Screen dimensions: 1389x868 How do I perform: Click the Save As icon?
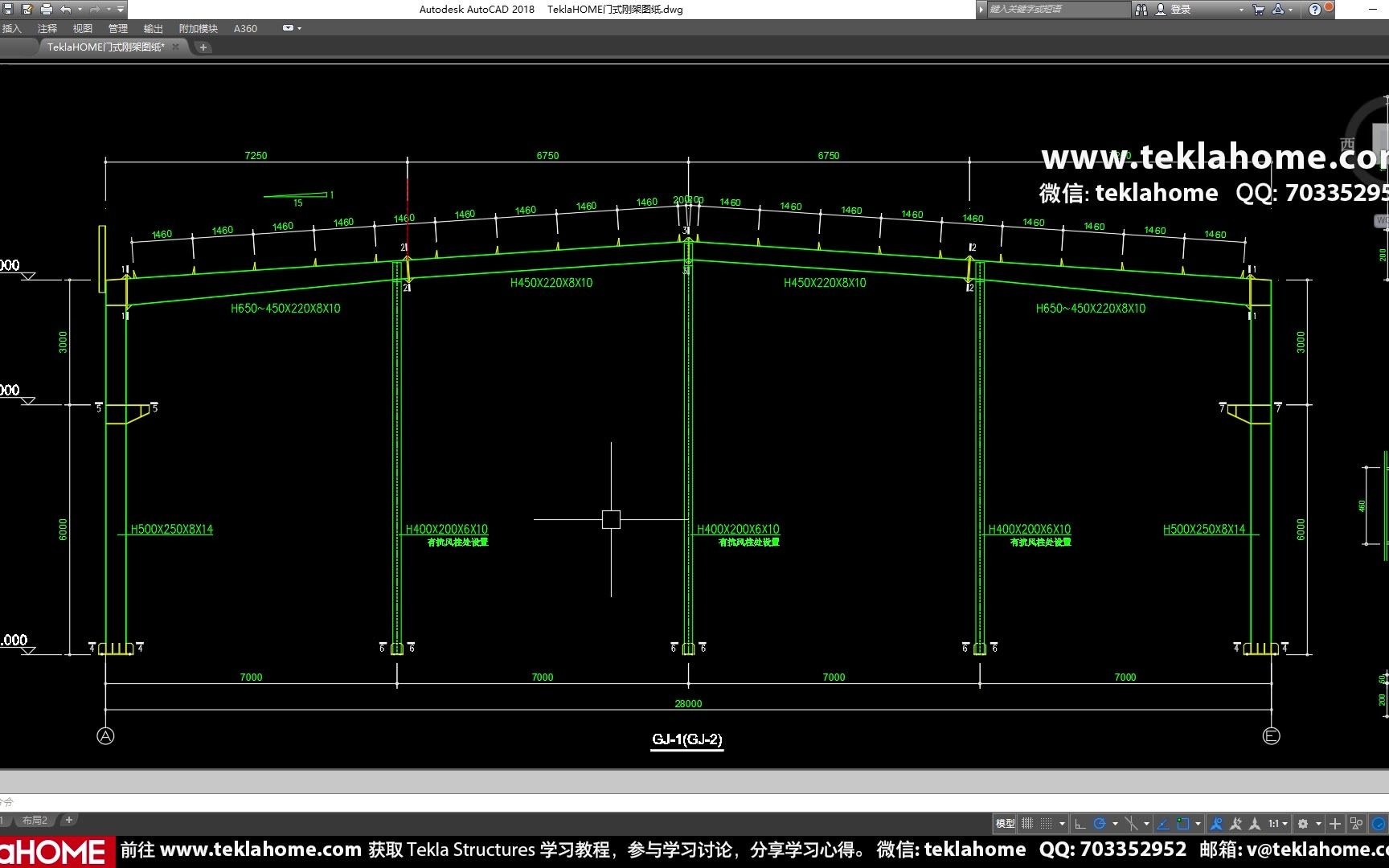[x=27, y=10]
